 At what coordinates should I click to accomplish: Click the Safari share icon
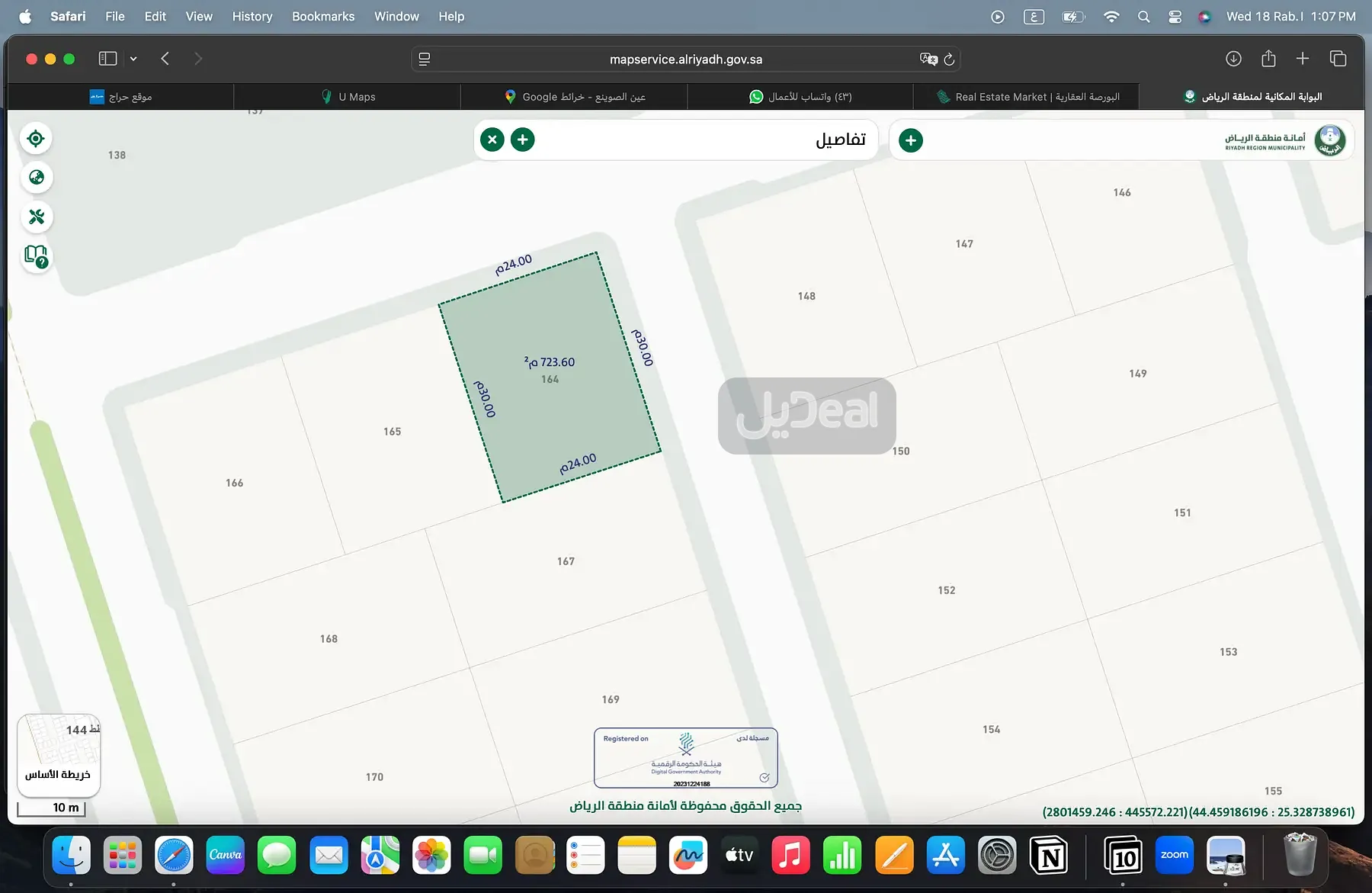click(1268, 59)
